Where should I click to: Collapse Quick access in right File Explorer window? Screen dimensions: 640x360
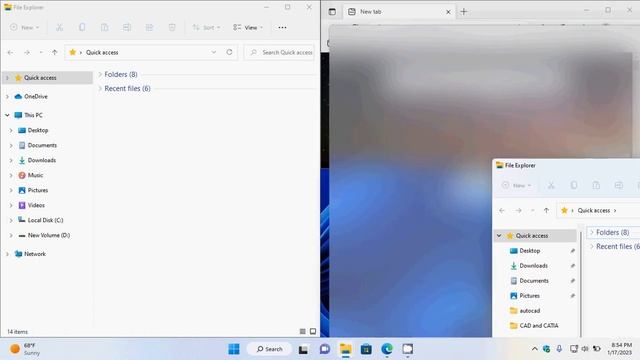pyautogui.click(x=499, y=236)
